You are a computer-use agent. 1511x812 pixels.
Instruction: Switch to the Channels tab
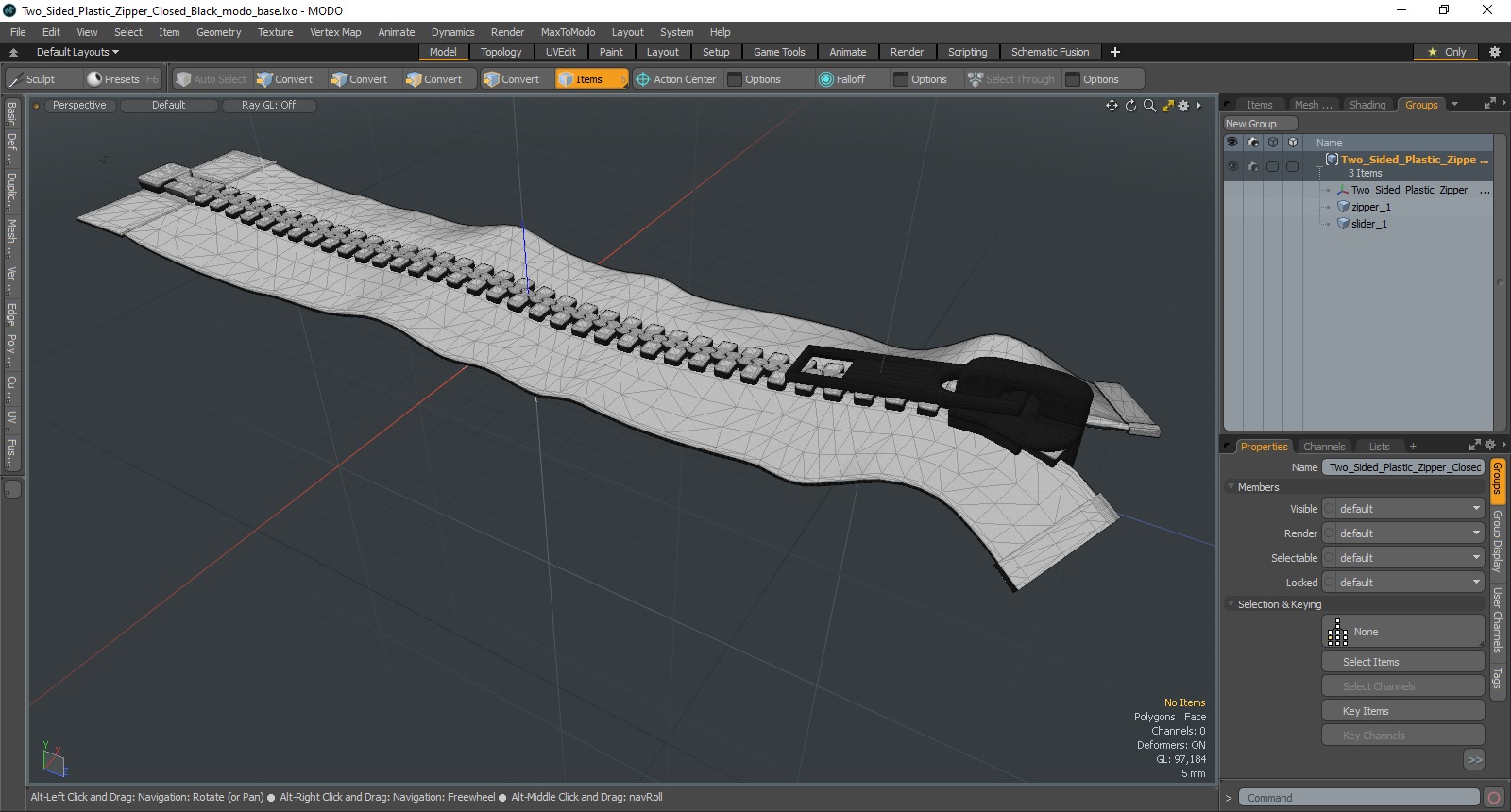pyautogui.click(x=1323, y=447)
